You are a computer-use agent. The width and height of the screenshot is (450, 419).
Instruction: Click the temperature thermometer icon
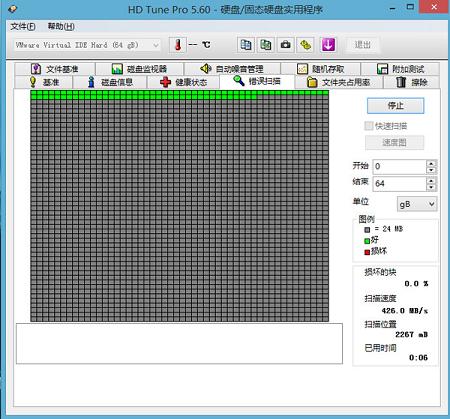coord(177,45)
